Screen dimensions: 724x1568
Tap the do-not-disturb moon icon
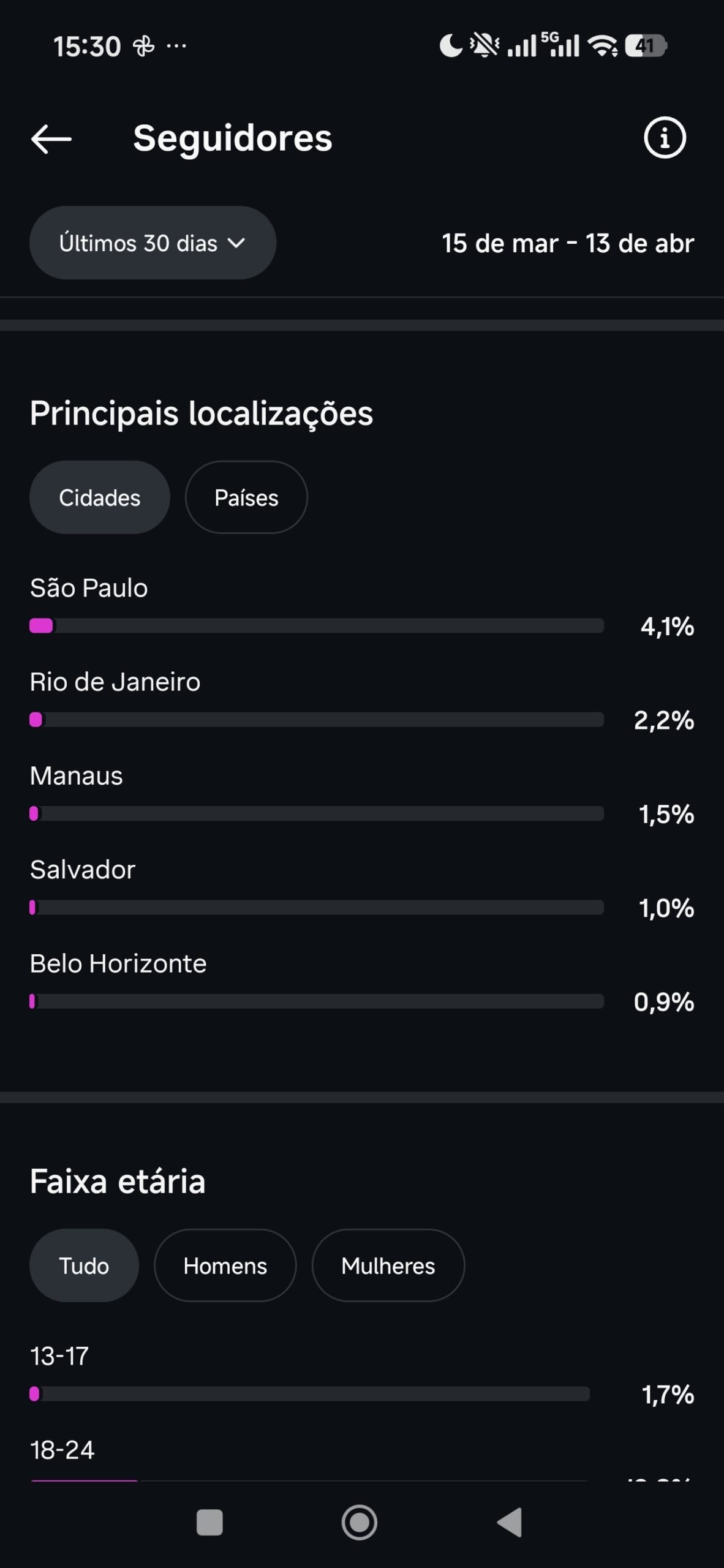coord(451,46)
